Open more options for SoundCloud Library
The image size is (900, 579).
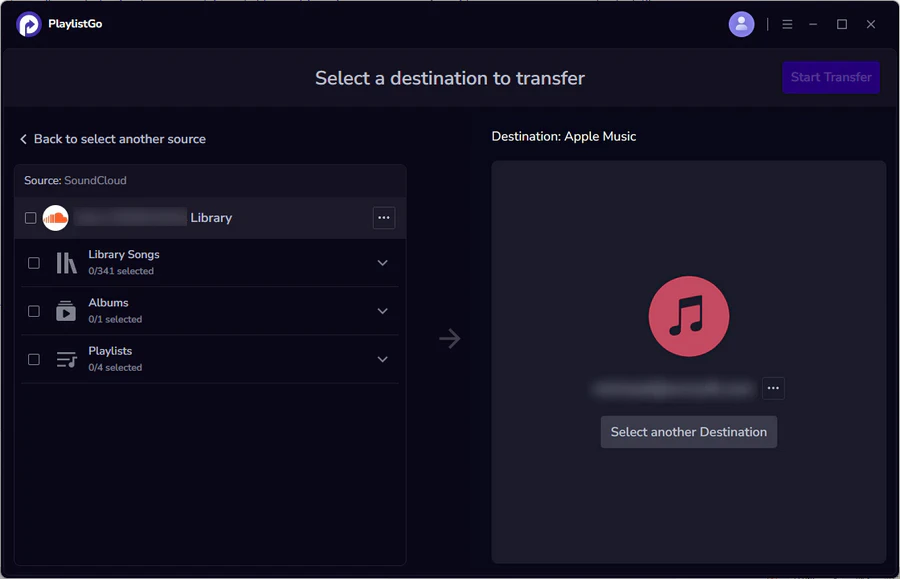click(x=383, y=217)
